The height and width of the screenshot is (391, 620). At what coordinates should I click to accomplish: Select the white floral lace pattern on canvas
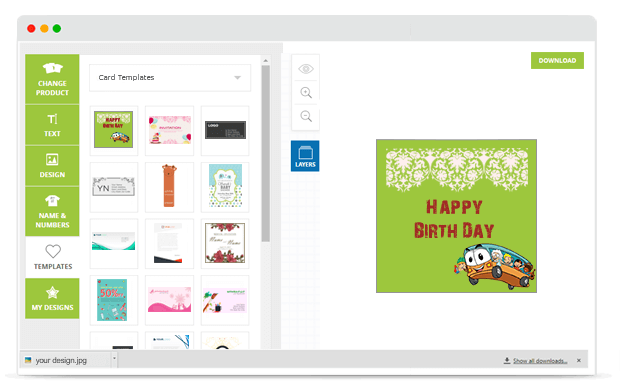coord(457,169)
